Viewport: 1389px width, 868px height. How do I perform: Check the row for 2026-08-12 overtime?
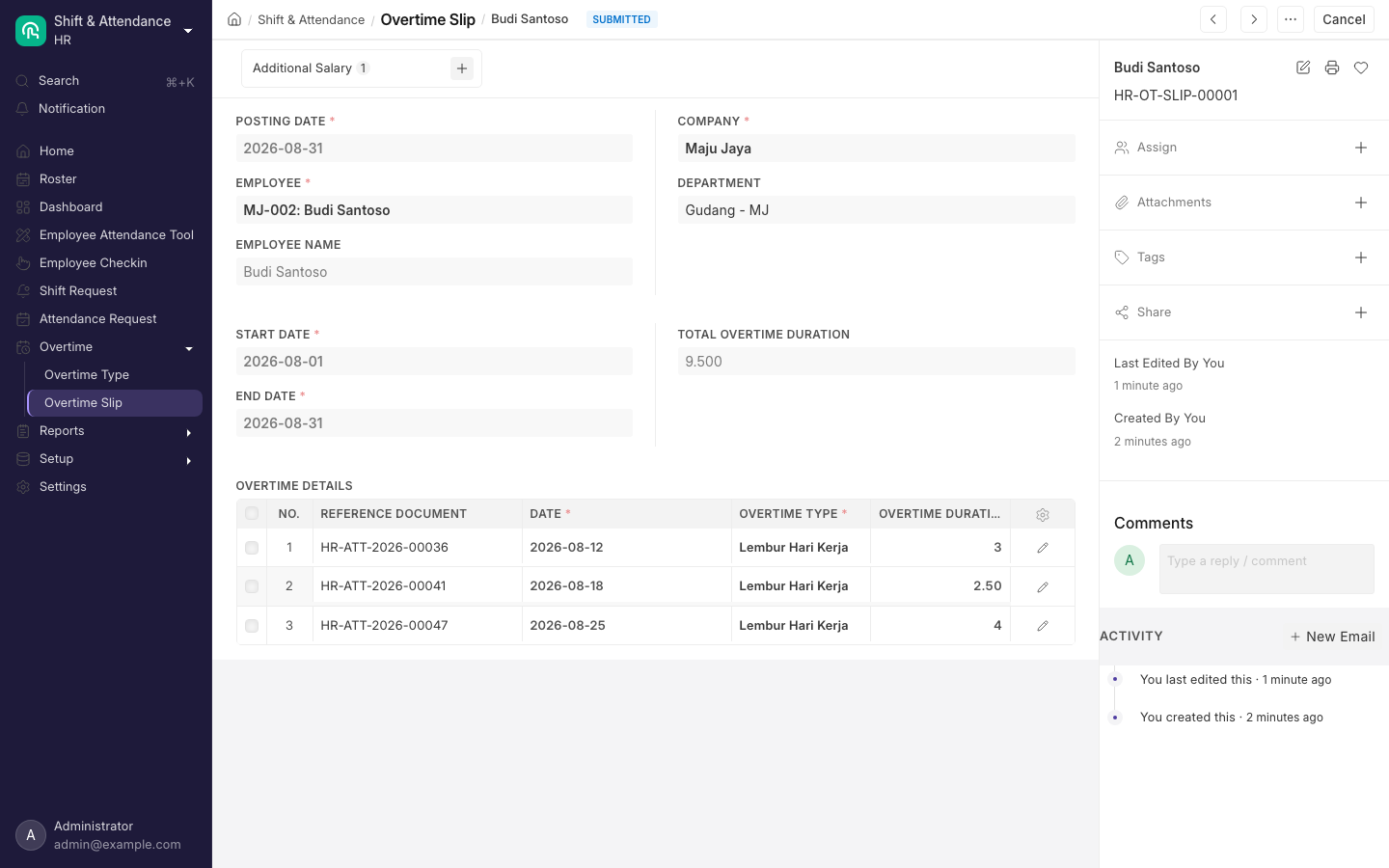[x=252, y=548]
